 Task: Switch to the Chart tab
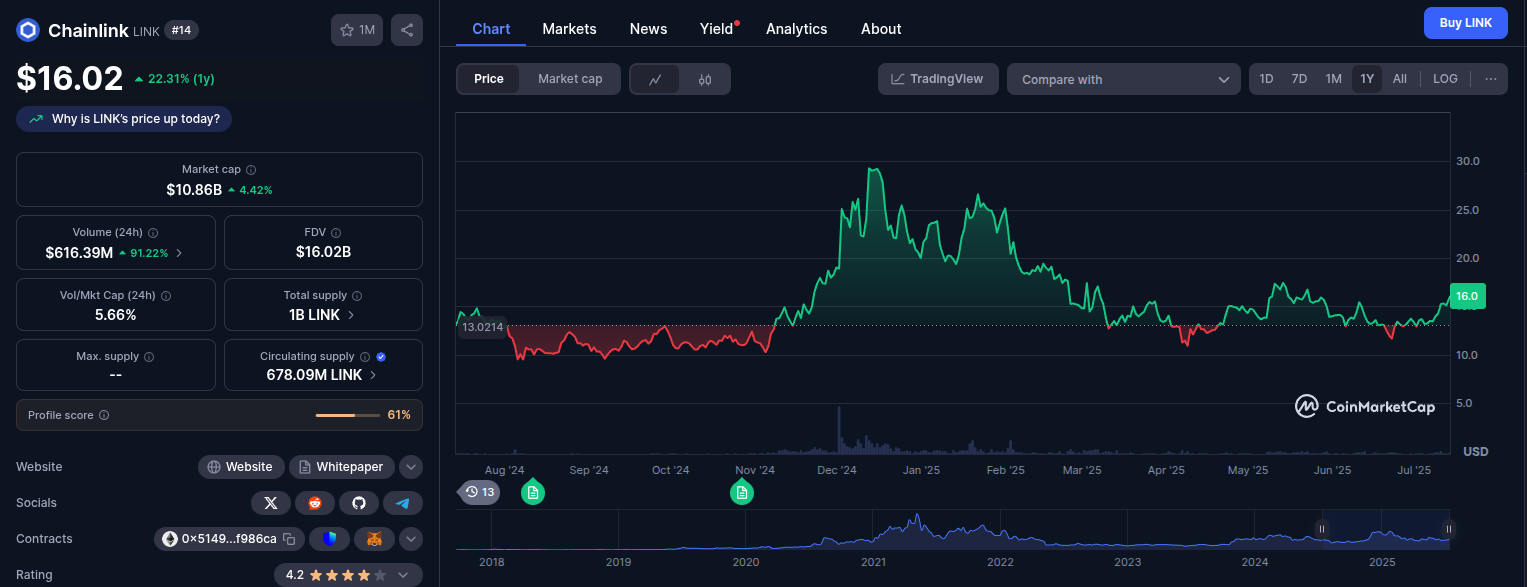[x=491, y=29]
